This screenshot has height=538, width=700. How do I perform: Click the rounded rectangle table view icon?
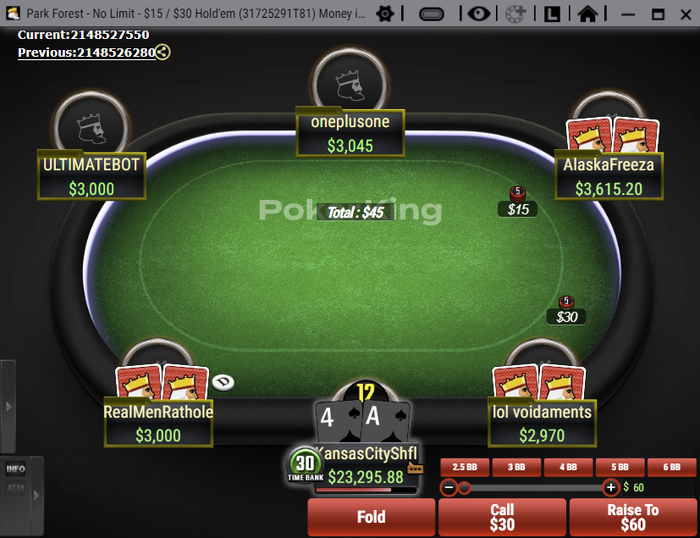pyautogui.click(x=432, y=14)
